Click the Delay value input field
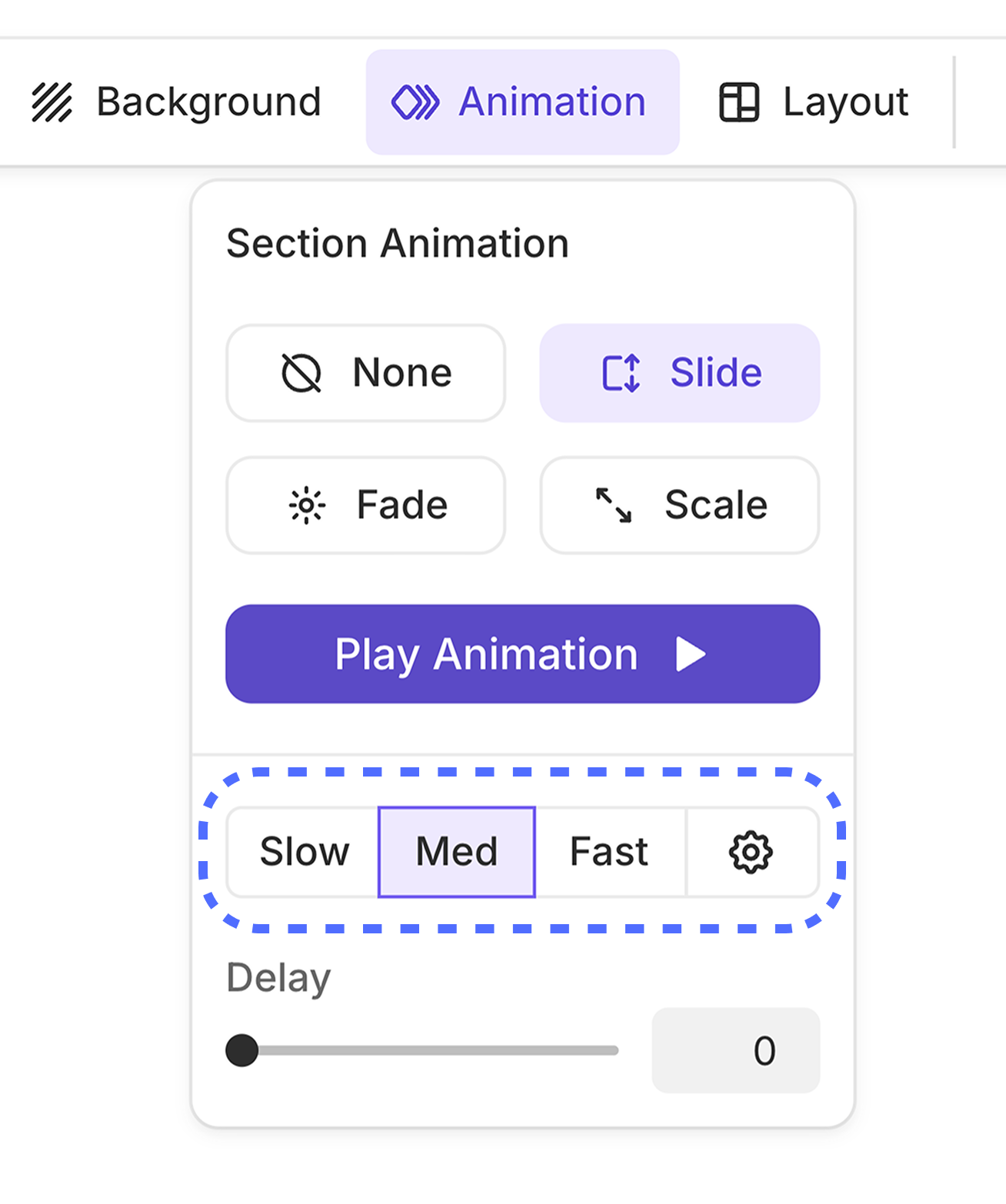1006x1204 pixels. 735,1050
